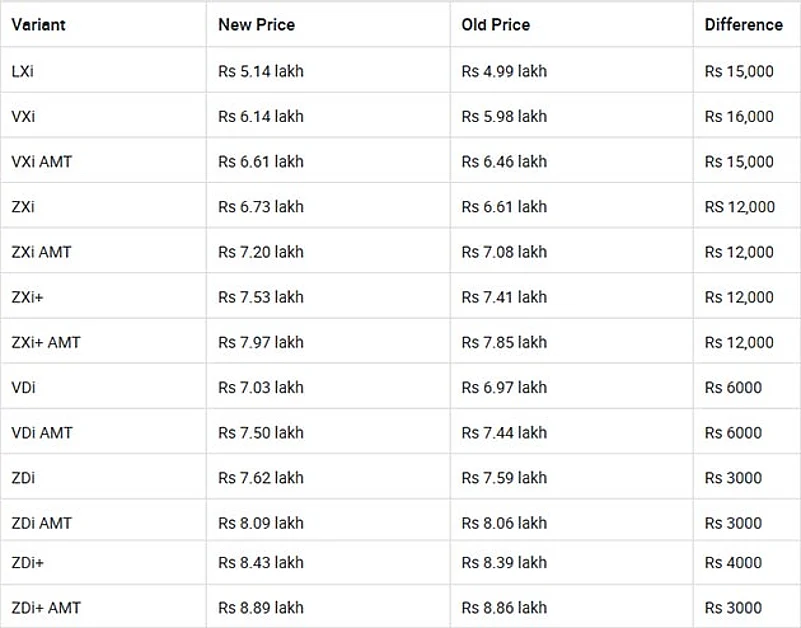This screenshot has width=801, height=628.
Task: Click the Old Price column header
Action: coord(496,25)
